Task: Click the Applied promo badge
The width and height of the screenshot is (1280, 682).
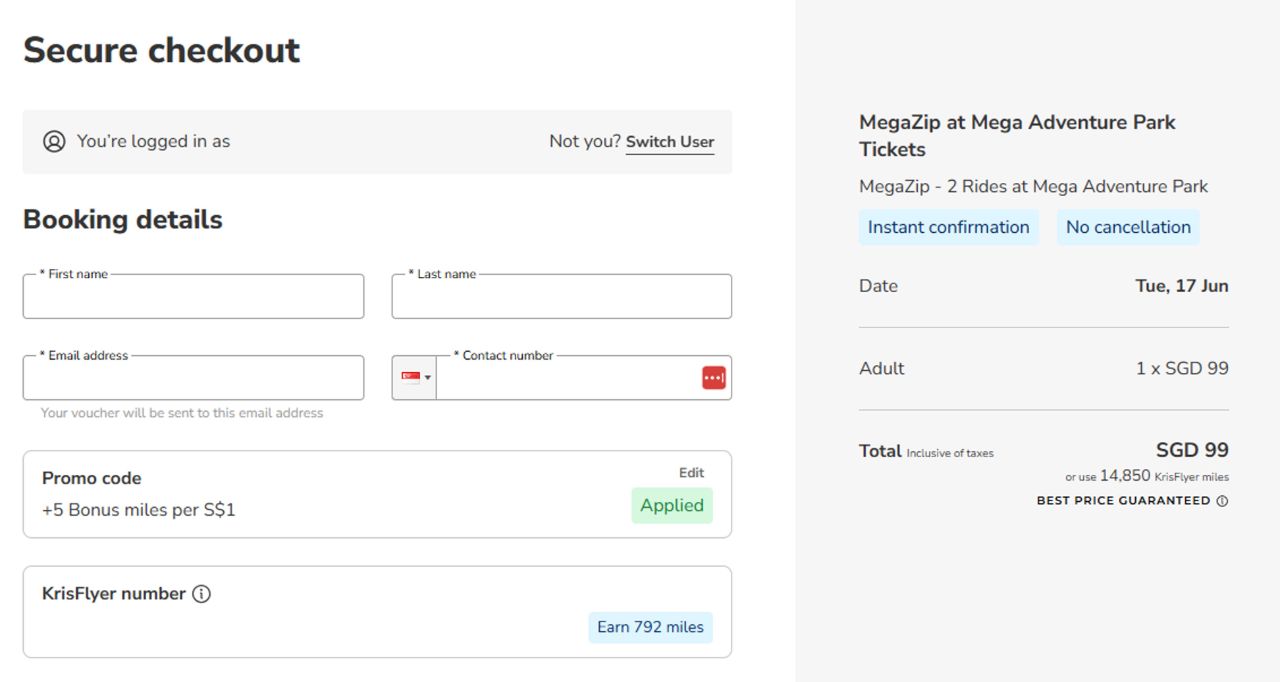Action: 672,505
